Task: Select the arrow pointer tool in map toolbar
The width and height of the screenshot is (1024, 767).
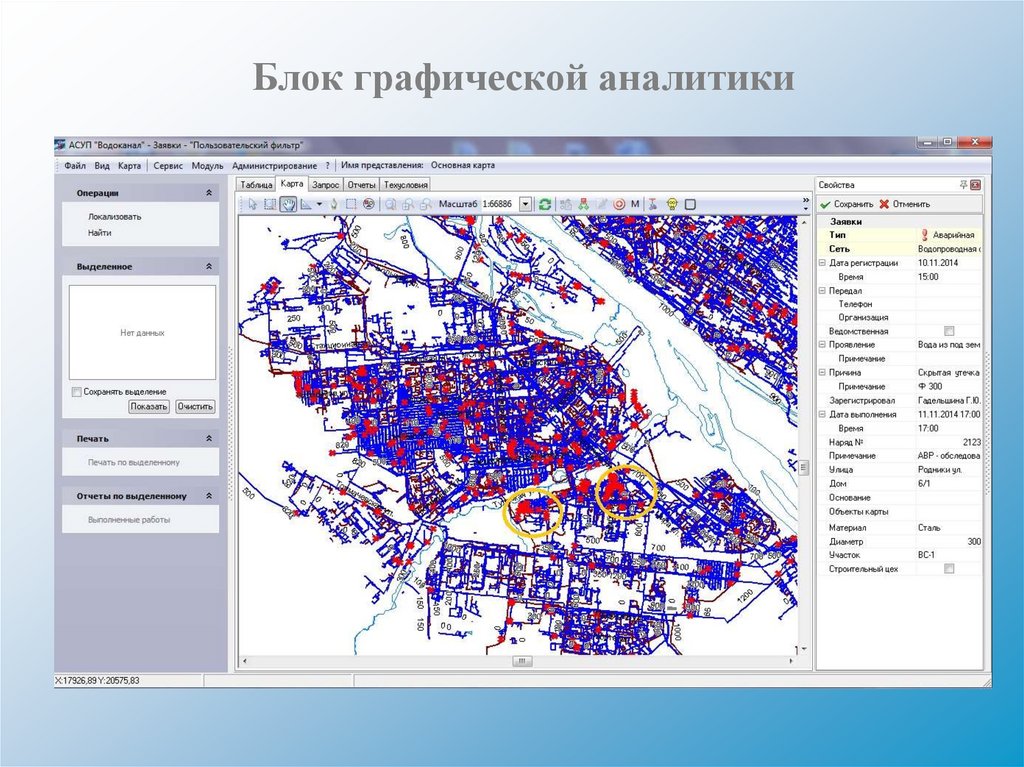Action: coord(253,204)
